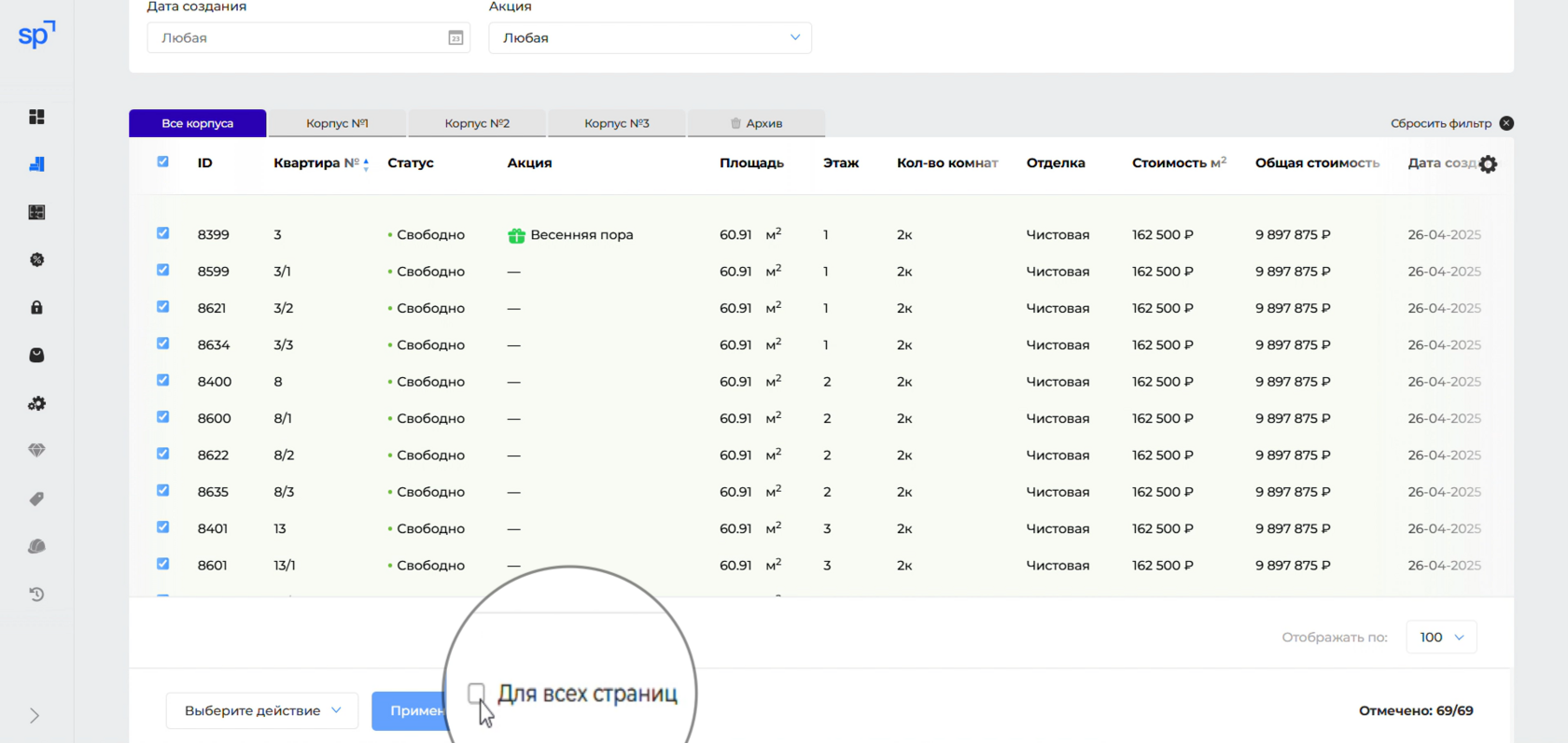Enable the Для всех страниц checkbox
This screenshot has height=743, width=1568.
click(476, 693)
